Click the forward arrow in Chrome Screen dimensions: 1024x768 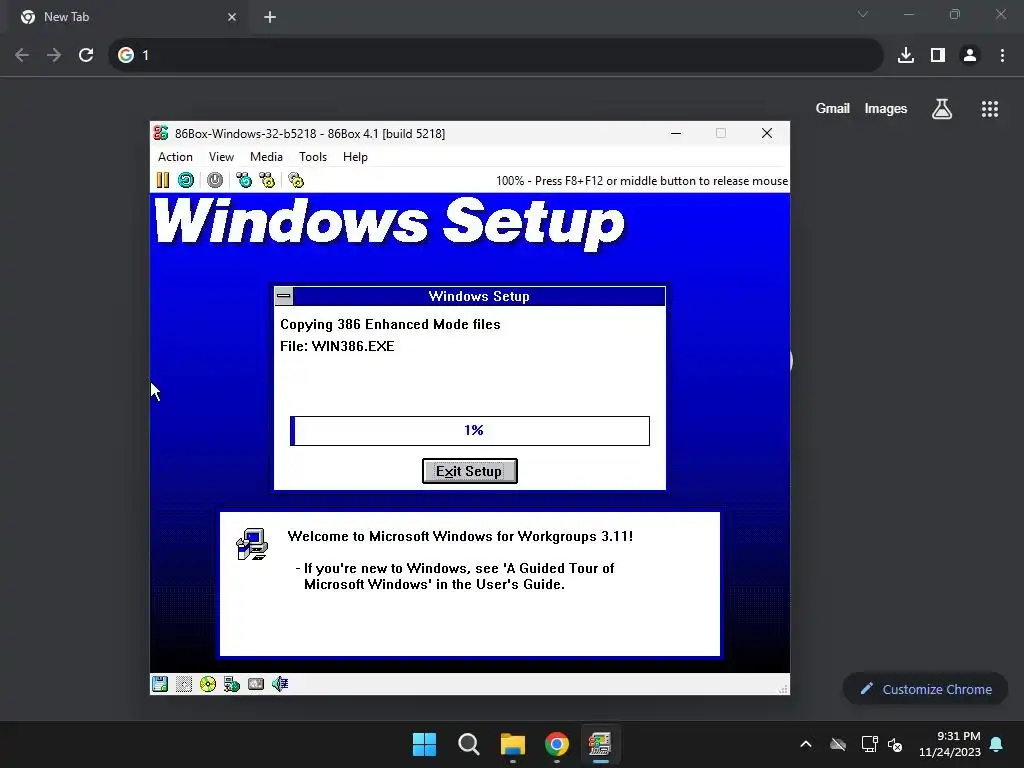54,55
